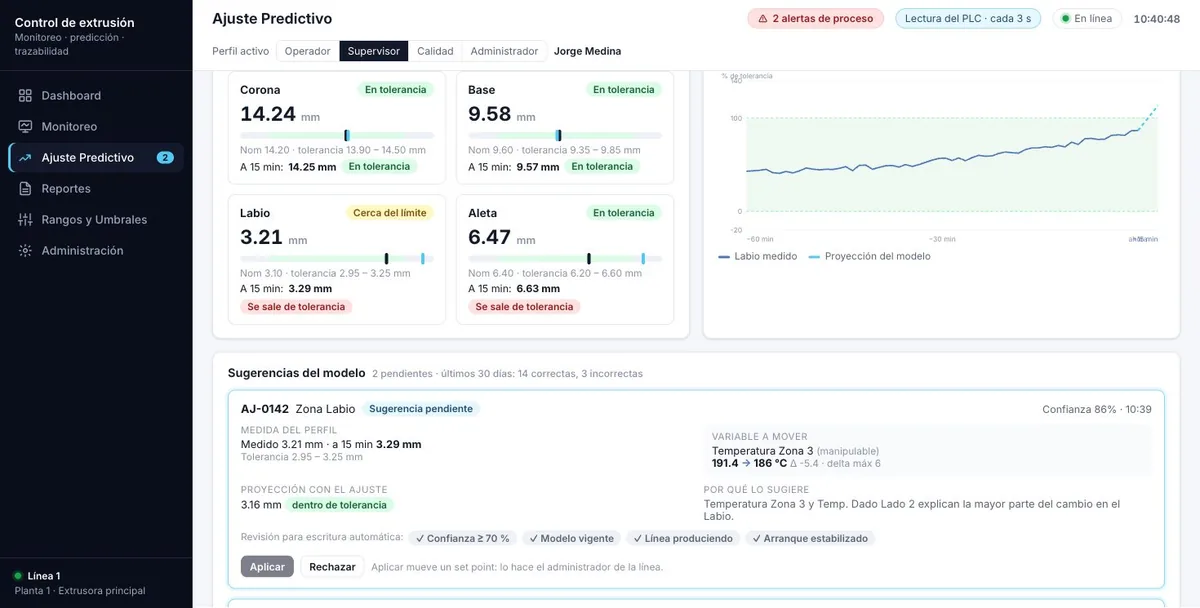
Task: Click the badge 2 on Ajuste Predictivo
Action: click(x=165, y=158)
